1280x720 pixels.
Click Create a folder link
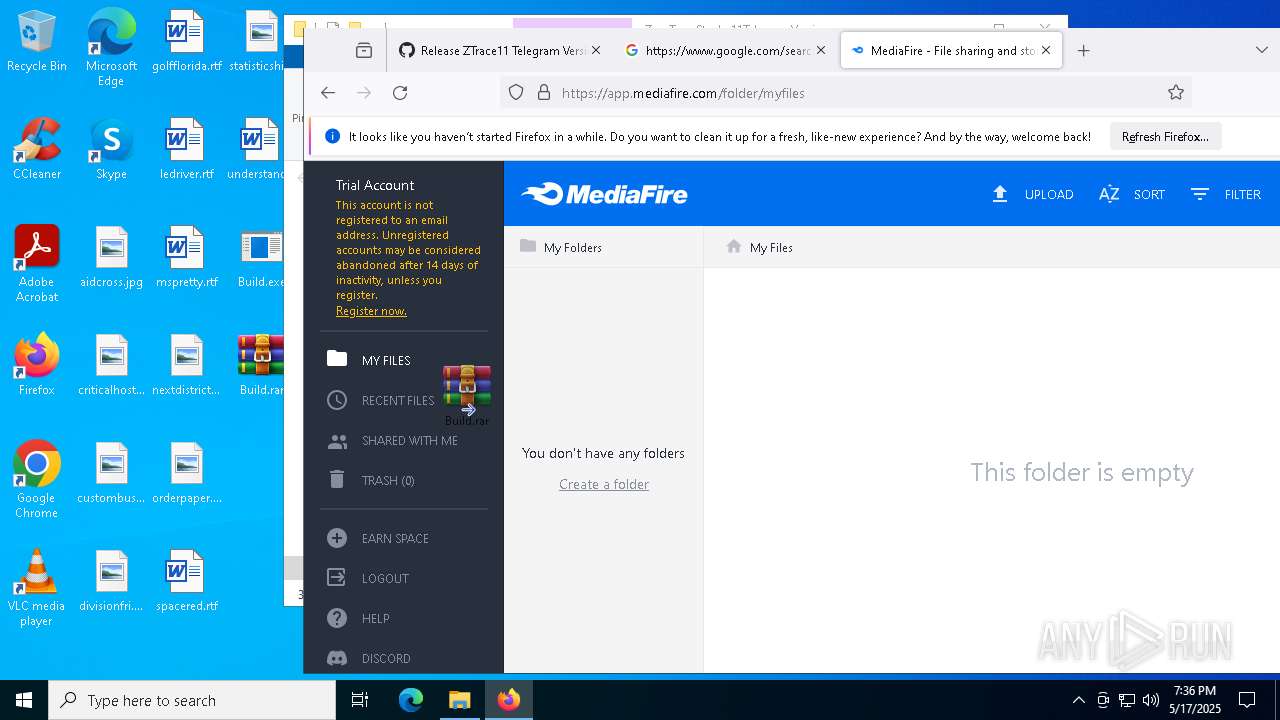click(604, 484)
